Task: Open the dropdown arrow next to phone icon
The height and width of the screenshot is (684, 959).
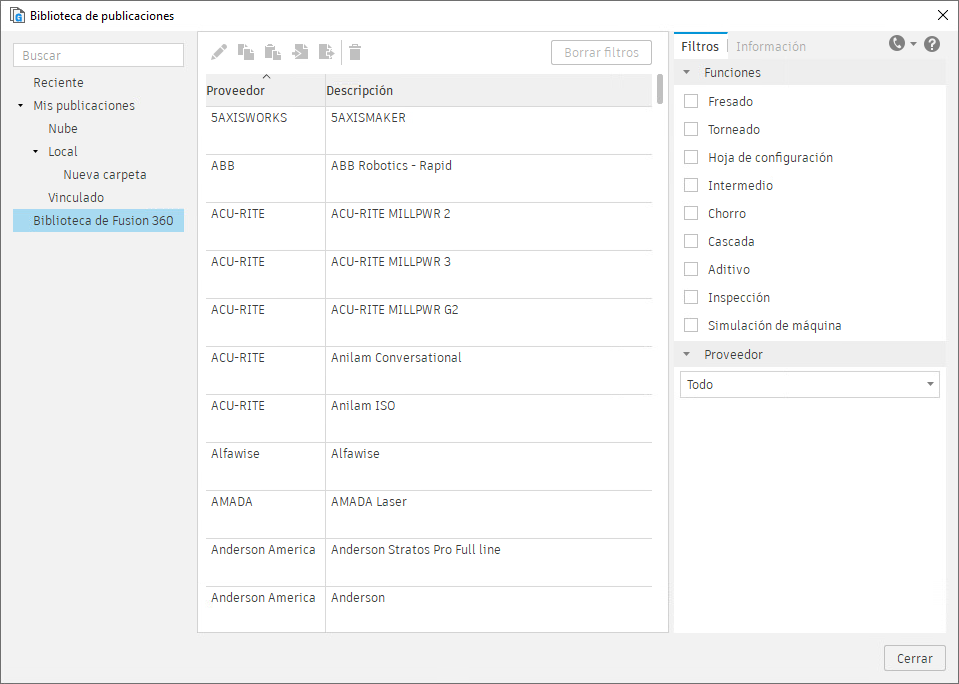Action: click(913, 43)
